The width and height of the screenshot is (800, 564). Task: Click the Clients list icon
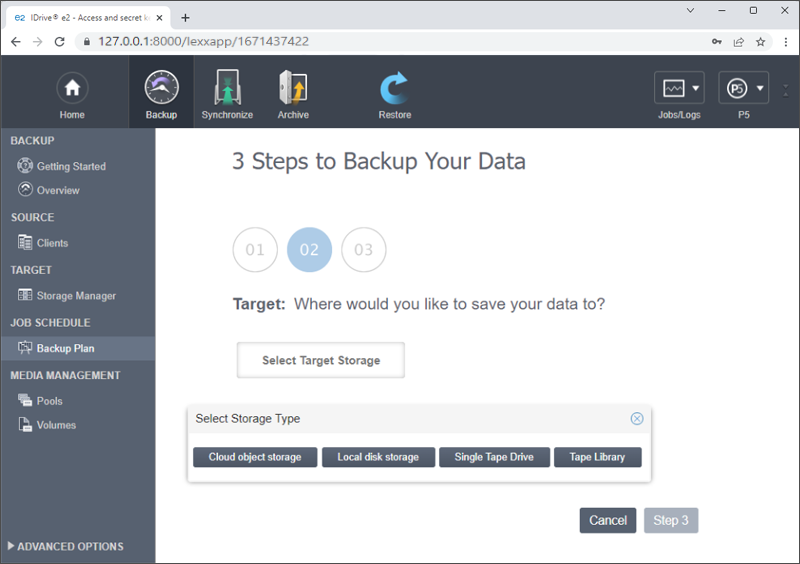click(x=25, y=242)
